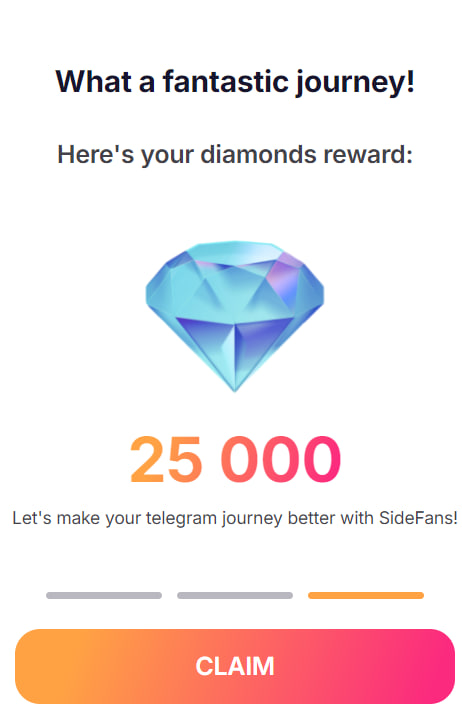
Task: Click the word 'fantastic' in the heading
Action: [x=225, y=82]
